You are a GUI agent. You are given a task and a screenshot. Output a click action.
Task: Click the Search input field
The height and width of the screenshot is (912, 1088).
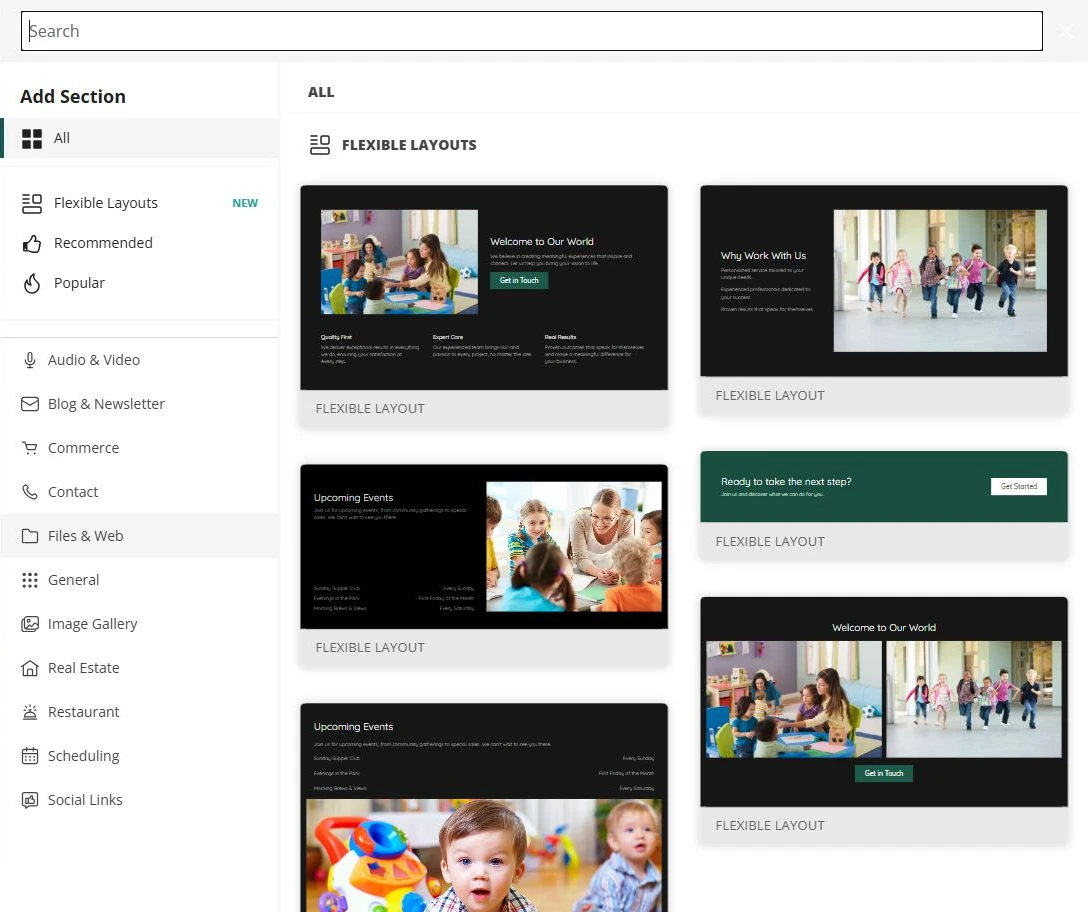532,31
